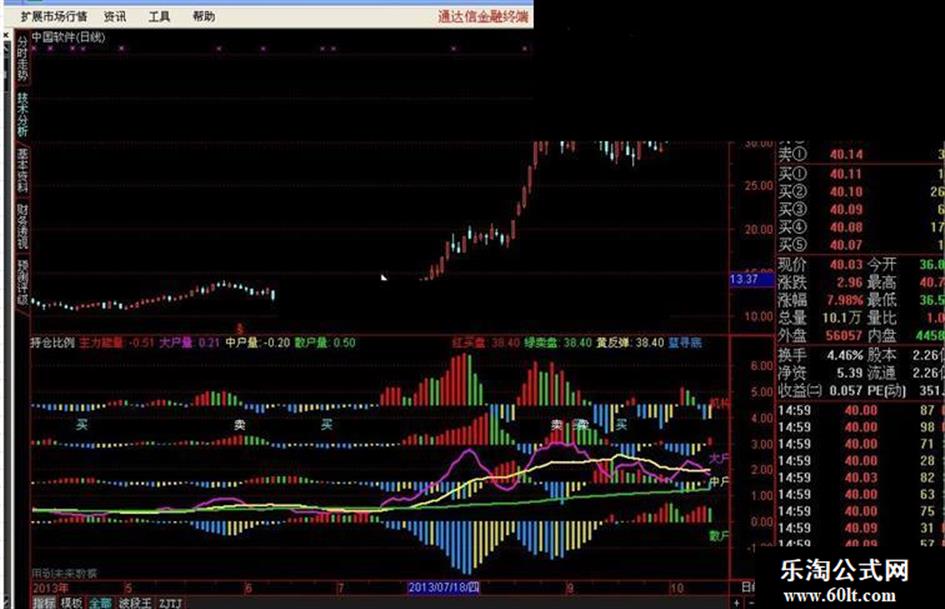Select the 卖① 40.14 order row

[x=861, y=155]
